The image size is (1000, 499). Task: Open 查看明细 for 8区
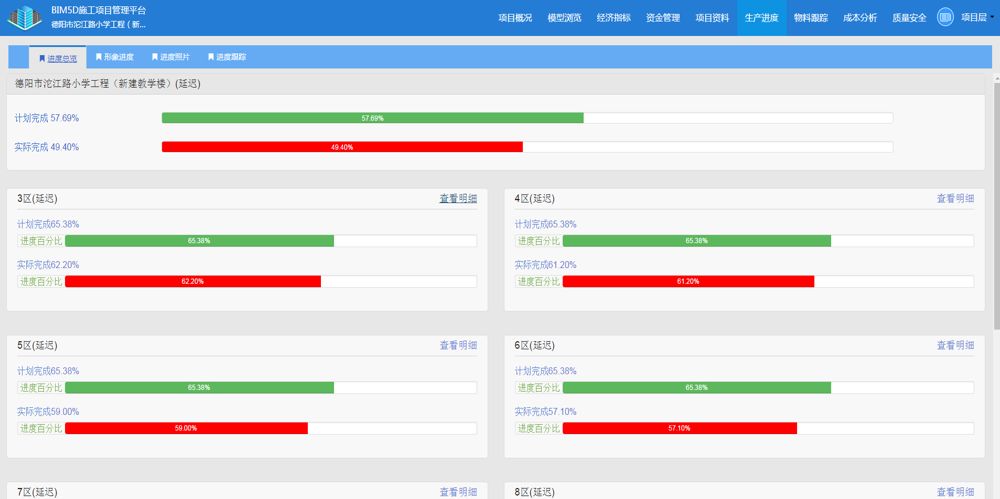955,492
